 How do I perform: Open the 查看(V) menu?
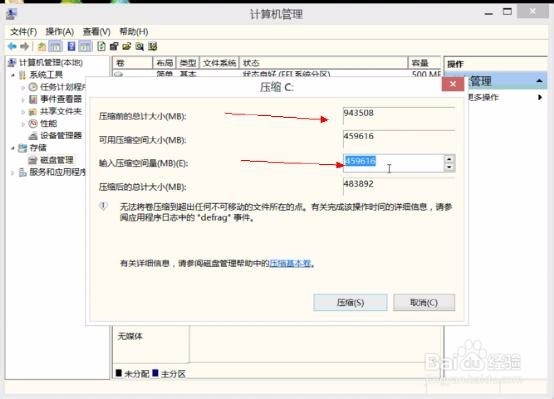pyautogui.click(x=96, y=32)
